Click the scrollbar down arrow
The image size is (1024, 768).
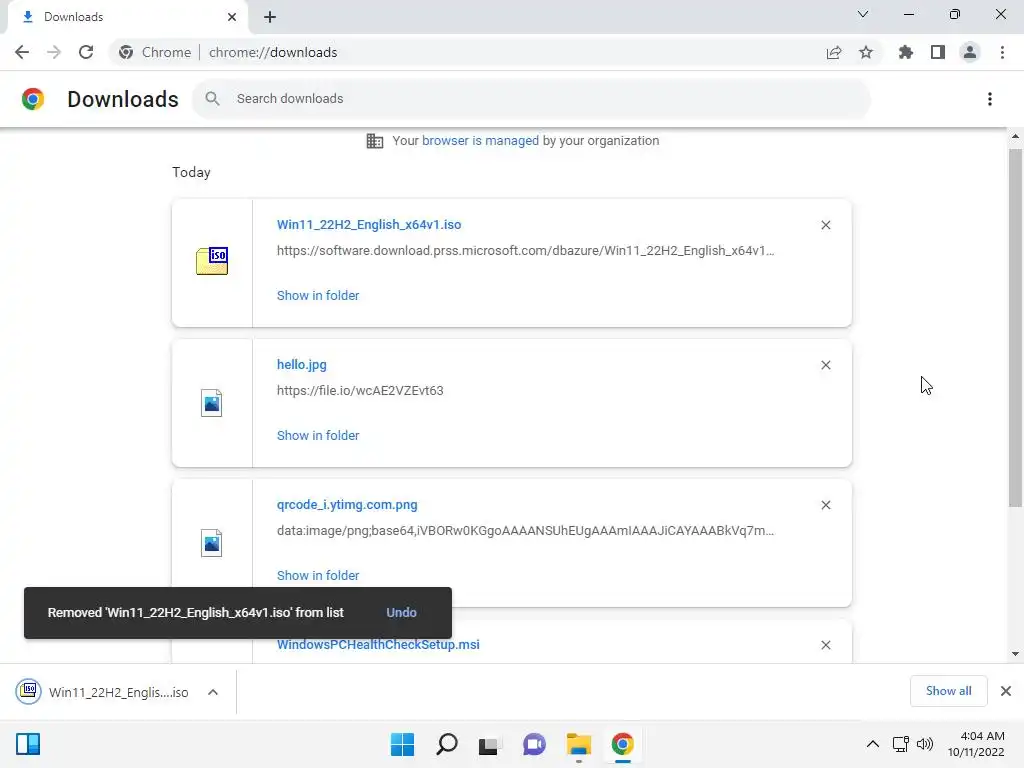pyautogui.click(x=1015, y=654)
